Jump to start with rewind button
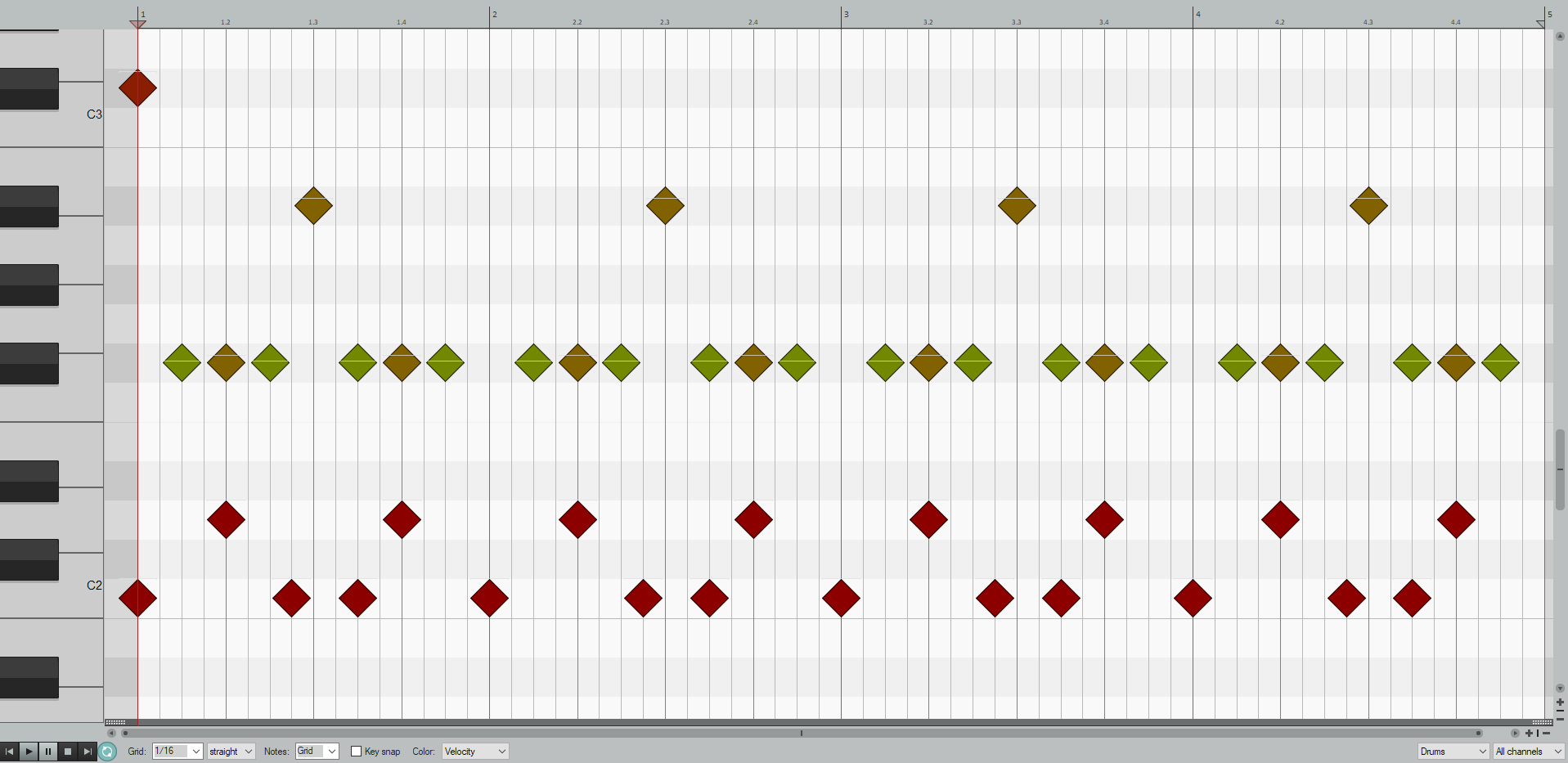Image resolution: width=1568 pixels, height=763 pixels. [9, 752]
